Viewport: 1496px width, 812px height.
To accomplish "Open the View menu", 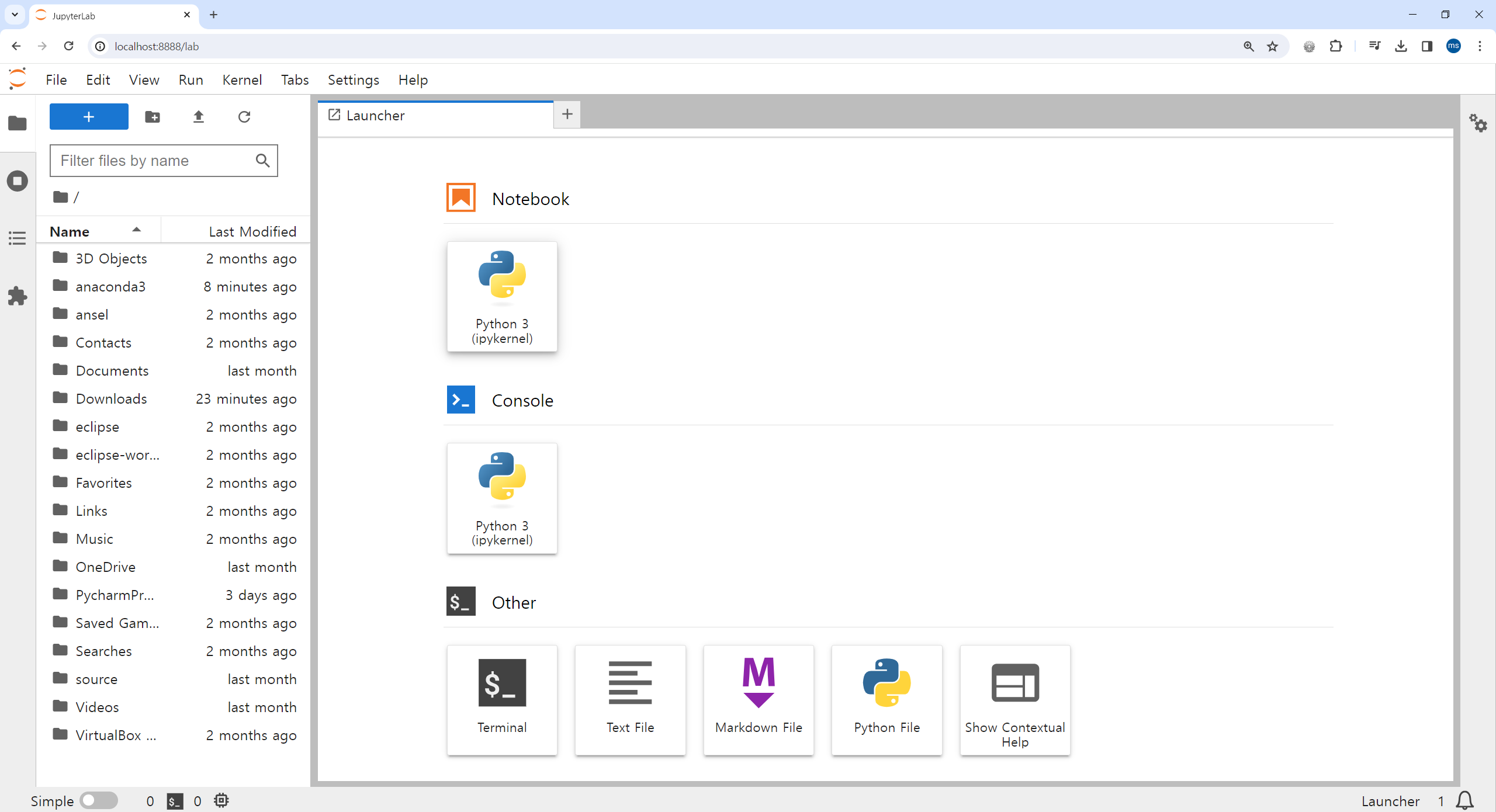I will click(x=144, y=79).
